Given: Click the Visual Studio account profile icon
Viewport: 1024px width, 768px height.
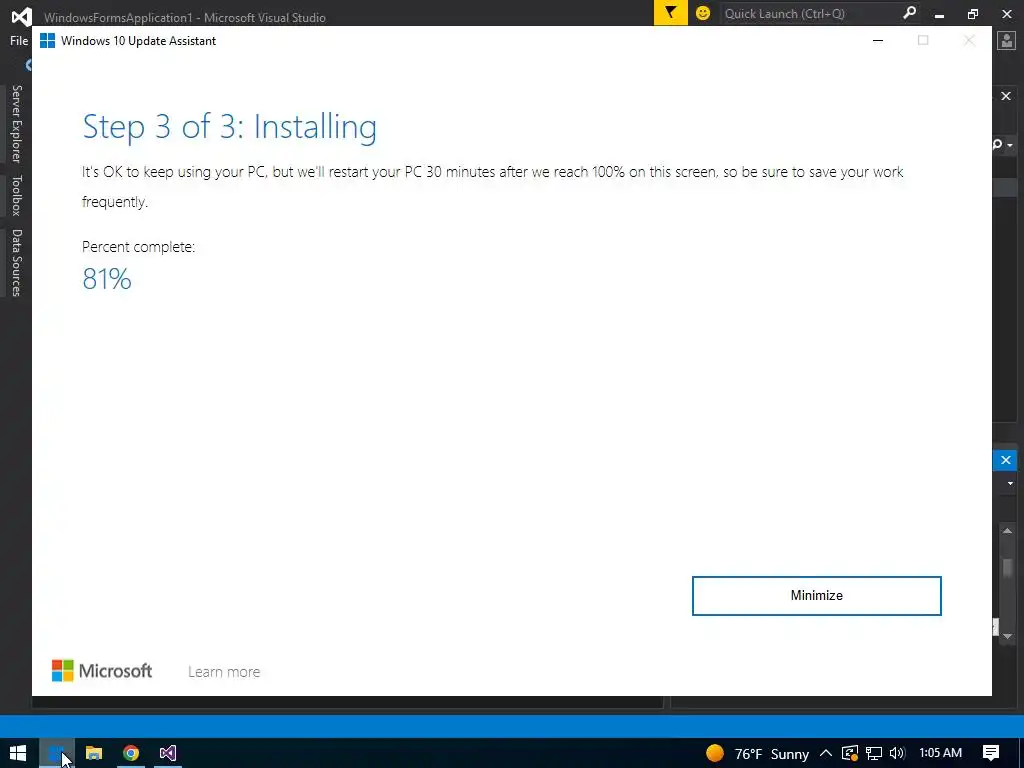Looking at the screenshot, I should click(x=1006, y=40).
